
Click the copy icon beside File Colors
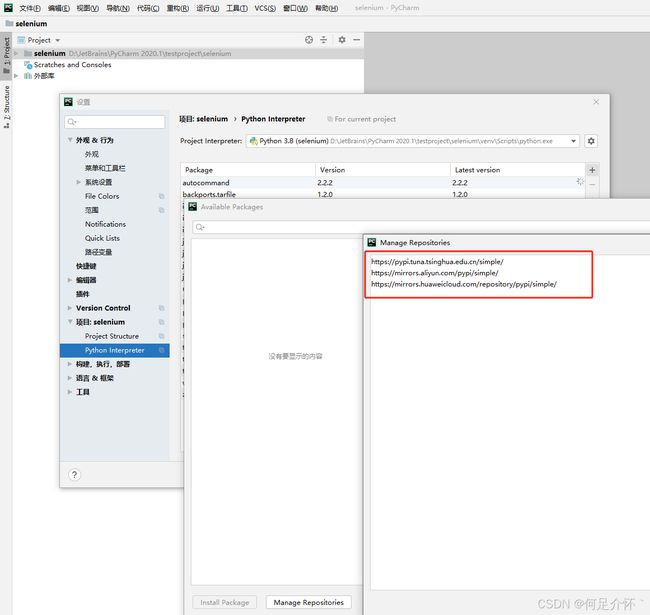point(161,196)
